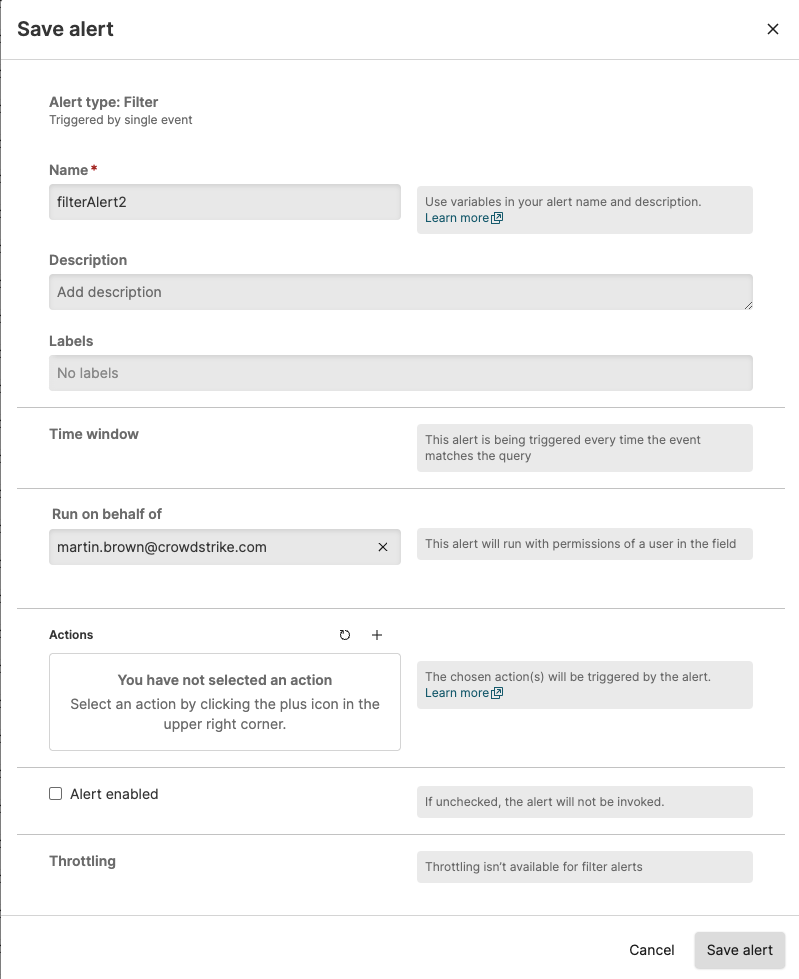
Task: Clear the Run on behalf of user
Action: coord(382,547)
